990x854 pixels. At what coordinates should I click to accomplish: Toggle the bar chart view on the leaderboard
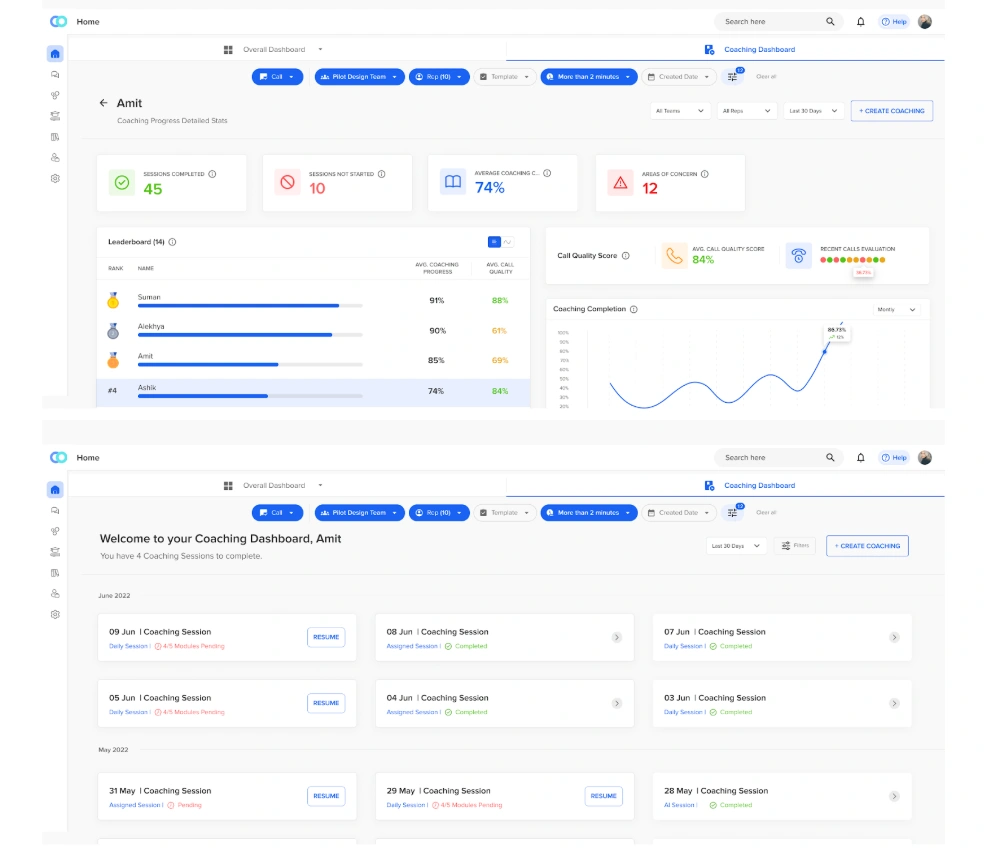pyautogui.click(x=494, y=242)
